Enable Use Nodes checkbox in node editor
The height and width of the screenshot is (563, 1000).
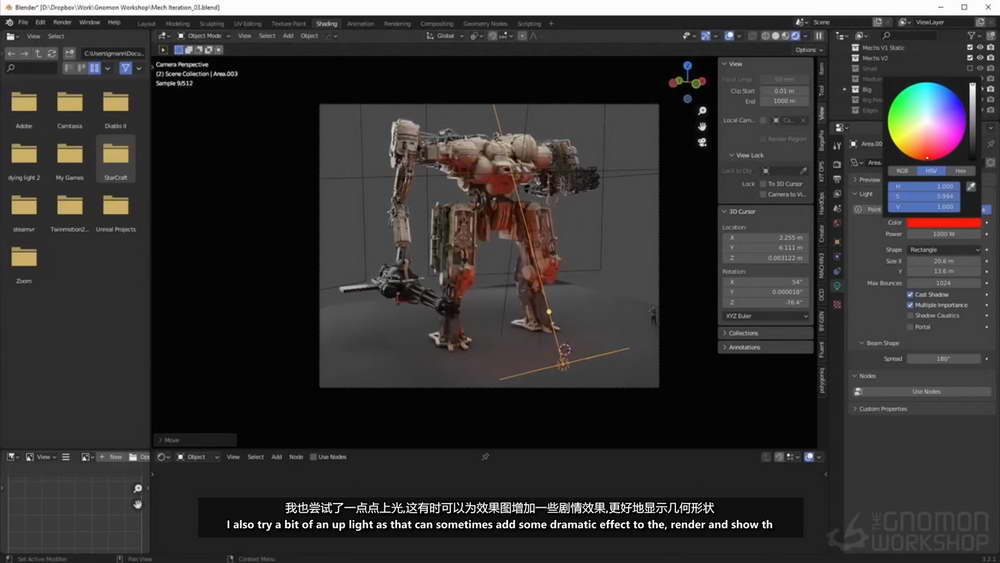(x=313, y=457)
